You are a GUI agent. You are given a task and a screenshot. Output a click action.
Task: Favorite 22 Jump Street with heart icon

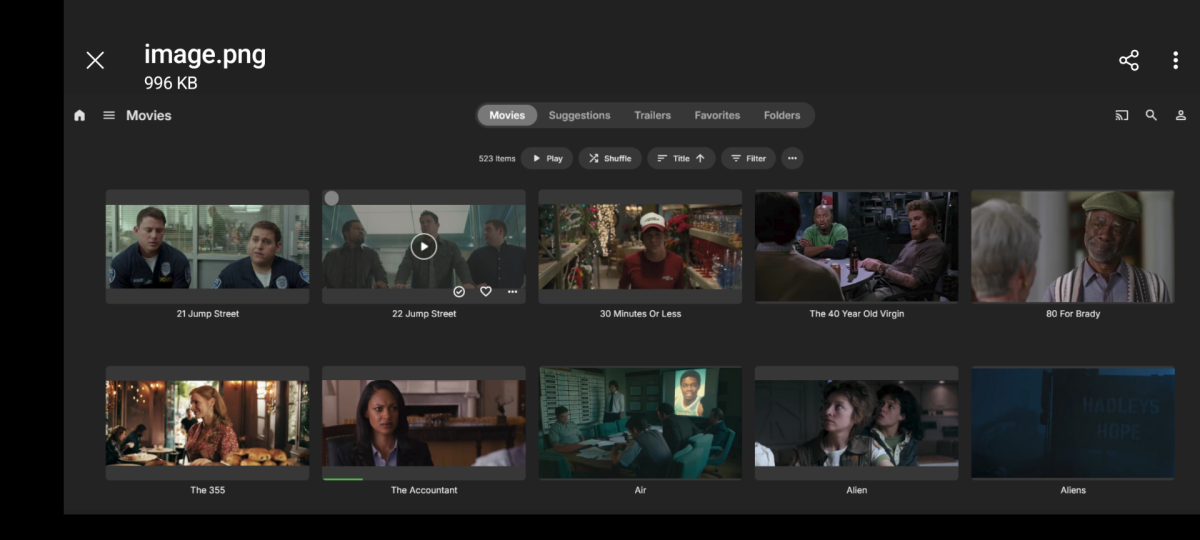click(486, 291)
